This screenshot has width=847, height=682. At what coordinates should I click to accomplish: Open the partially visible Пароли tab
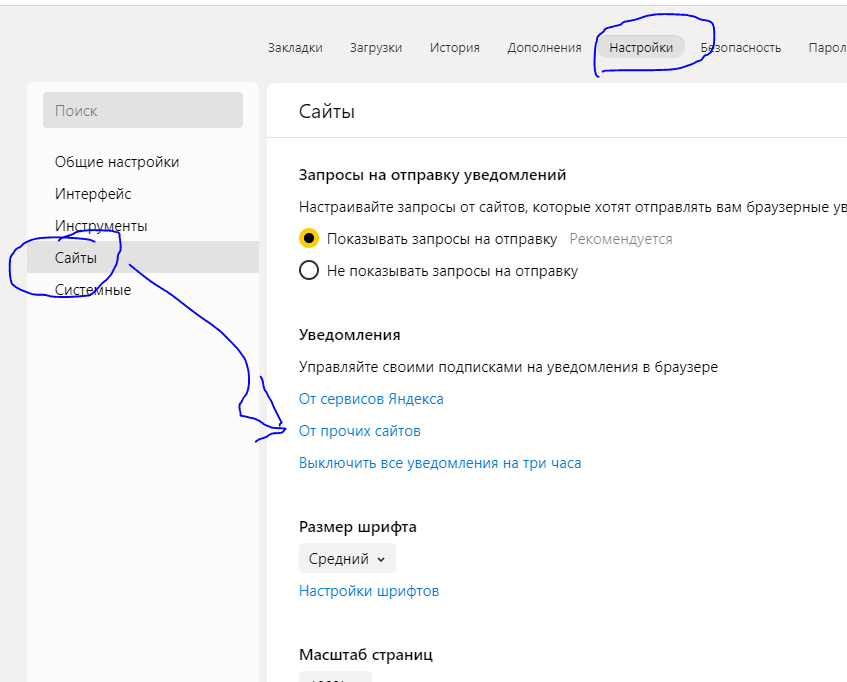(827, 47)
